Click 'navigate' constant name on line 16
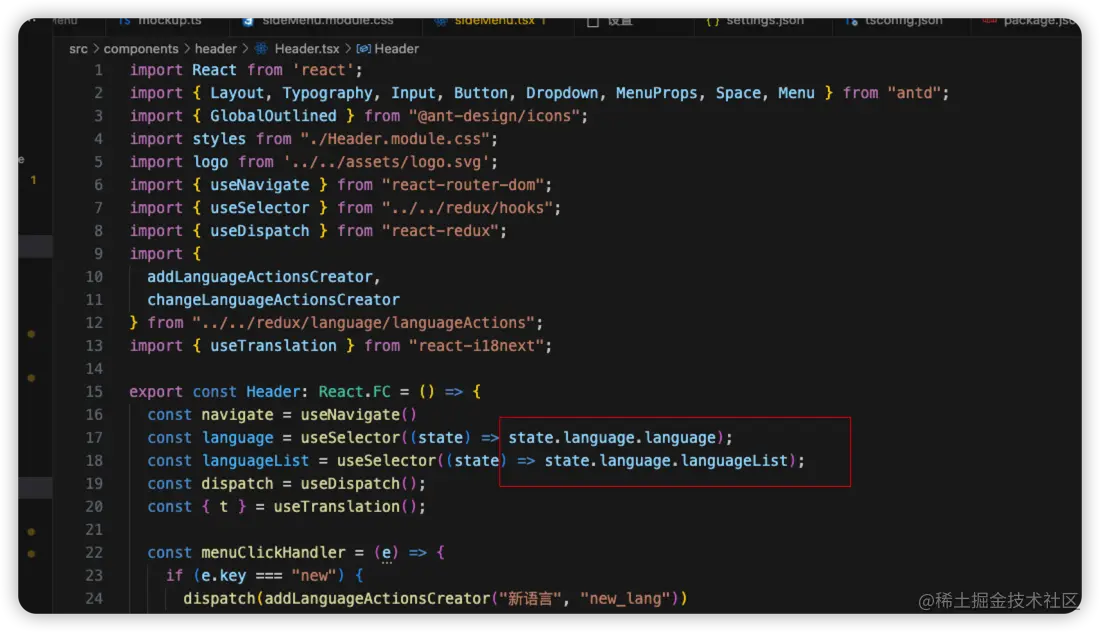Image resolution: width=1100 pixels, height=632 pixels. 237,415
